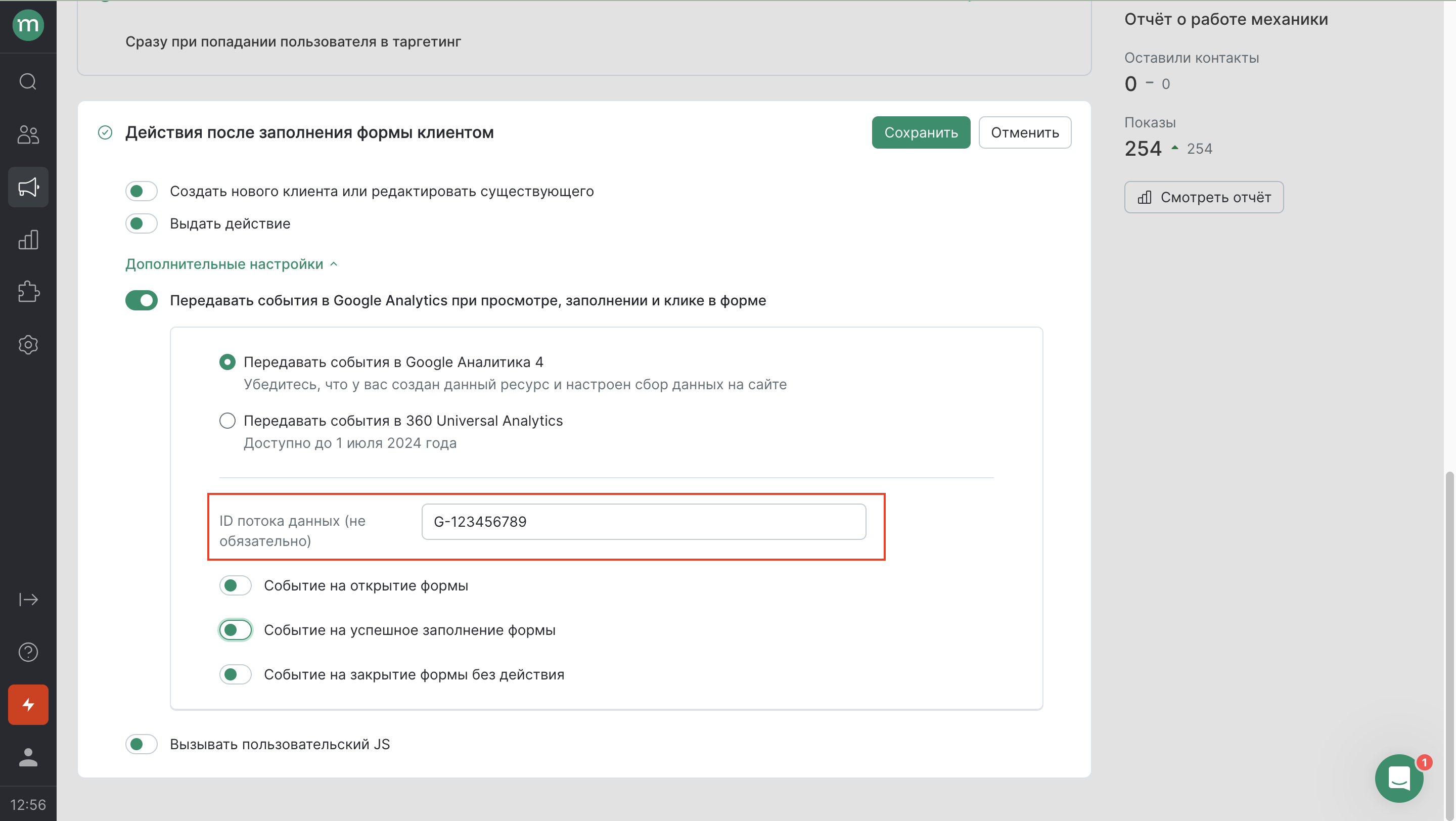Open the user profile icon
Viewport: 1456px width, 821px height.
click(28, 757)
